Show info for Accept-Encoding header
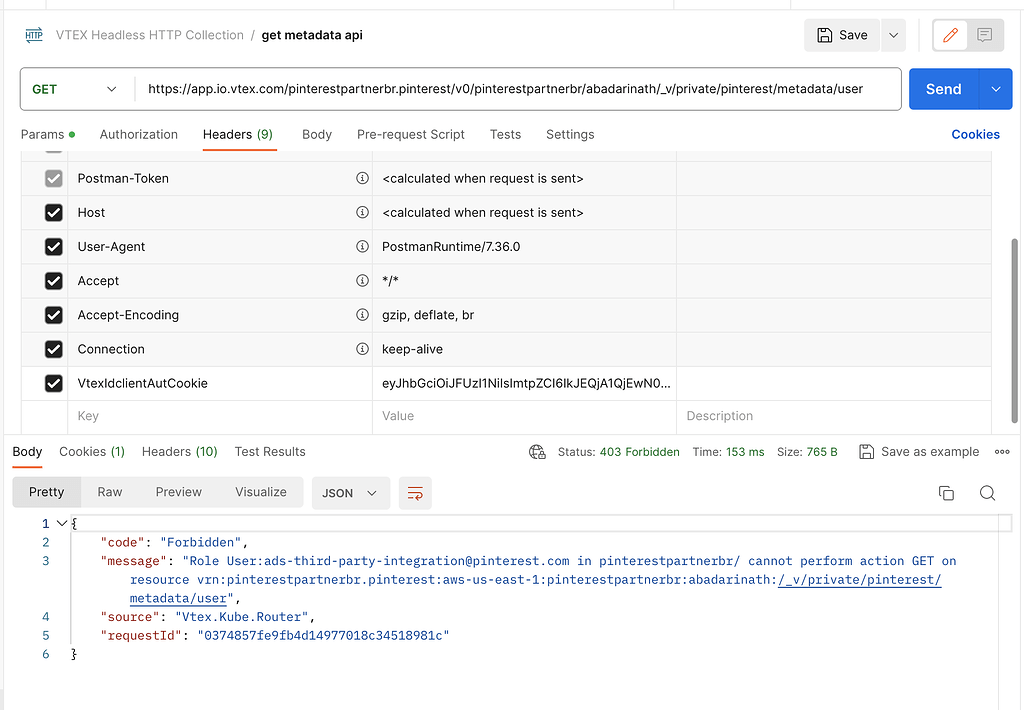This screenshot has width=1024, height=710. [x=362, y=315]
